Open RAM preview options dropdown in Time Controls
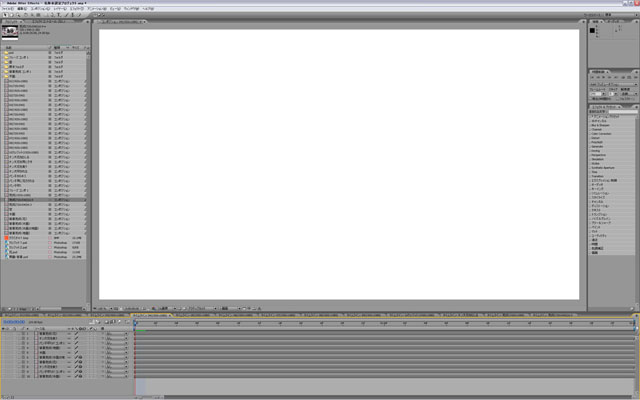This screenshot has height=400, width=640. [614, 84]
